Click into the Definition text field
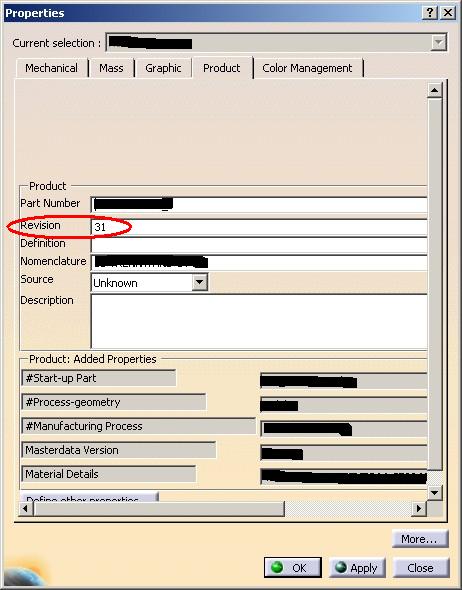The image size is (462, 590). (259, 245)
